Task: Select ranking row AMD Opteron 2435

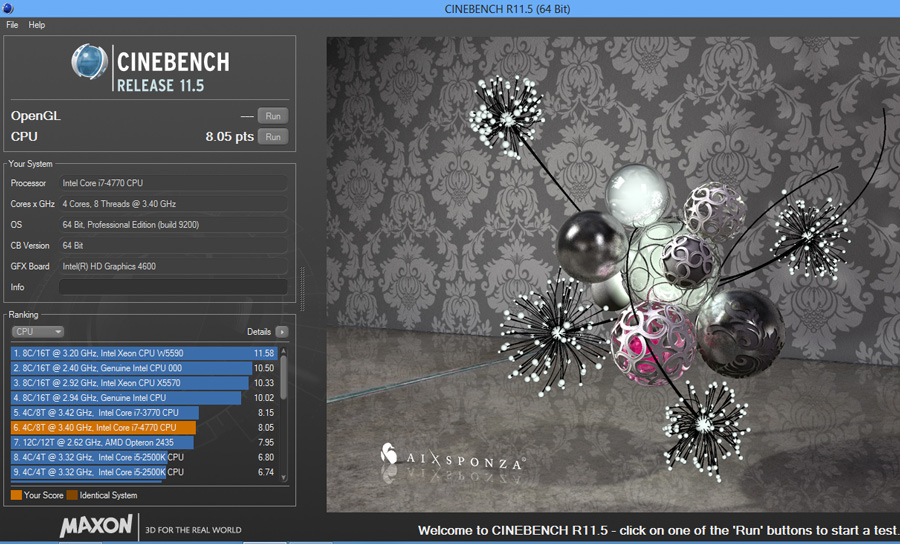Action: (144, 442)
